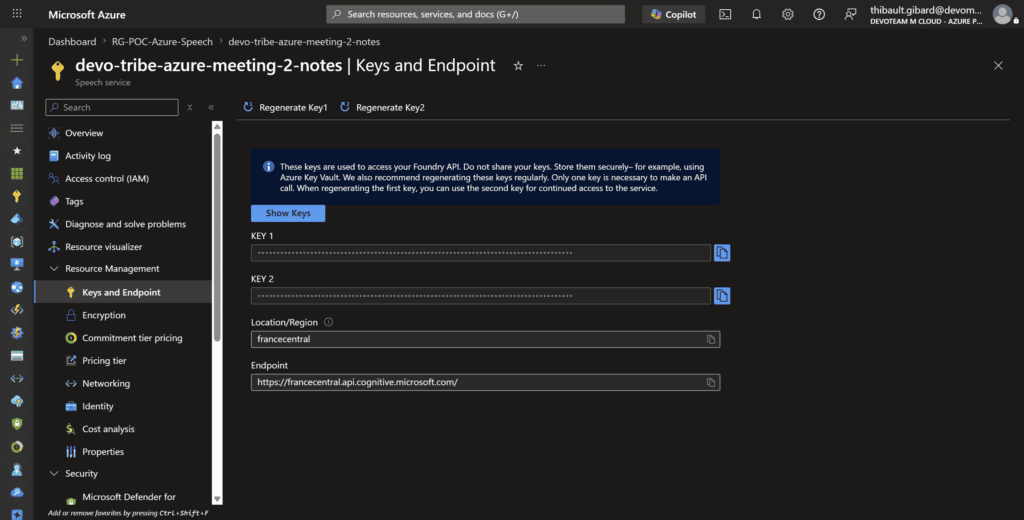This screenshot has height=520, width=1024.
Task: Click Microsoft Azure home title
Action: pyautogui.click(x=87, y=14)
